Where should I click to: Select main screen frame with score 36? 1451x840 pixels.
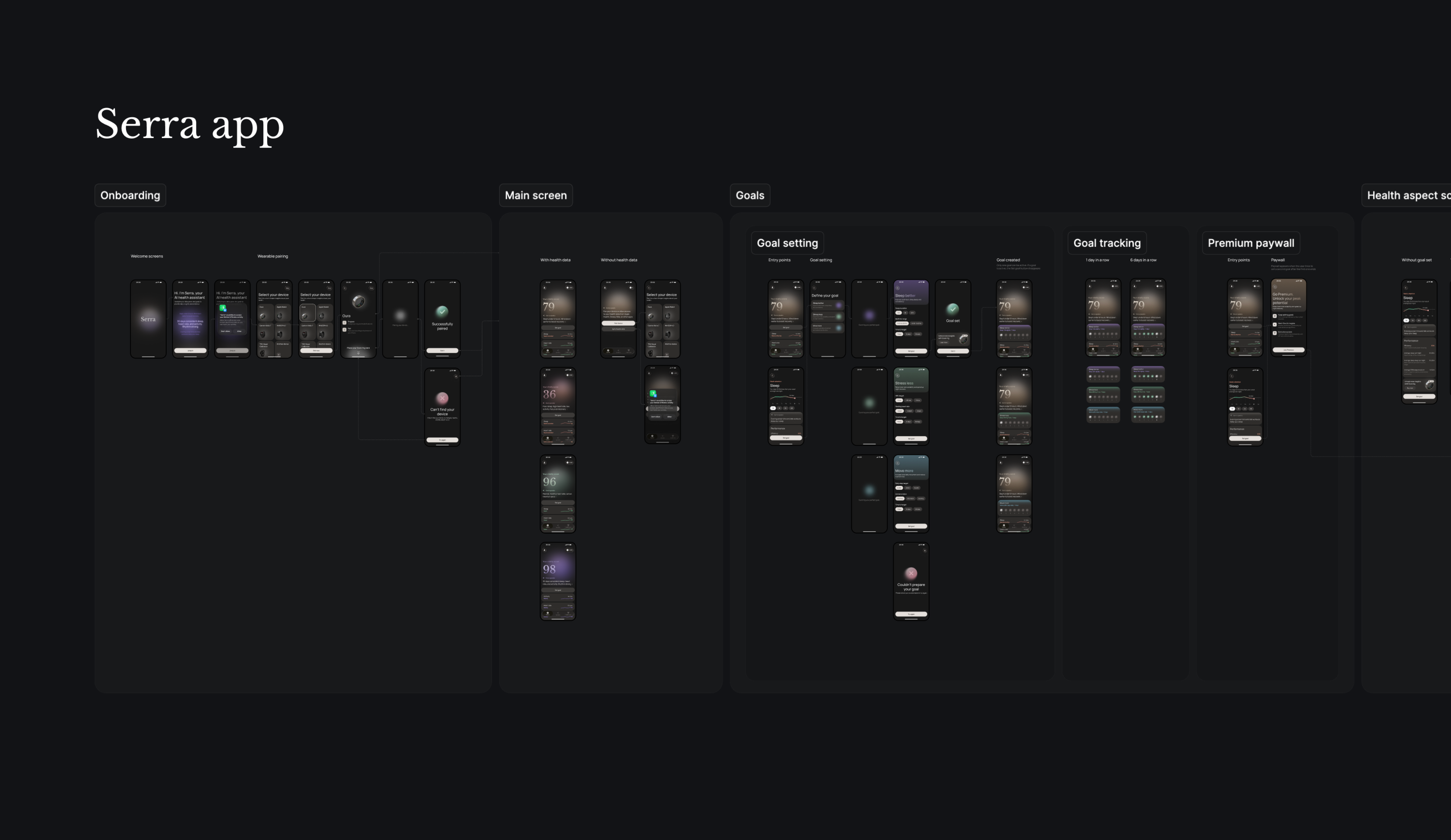click(x=558, y=406)
